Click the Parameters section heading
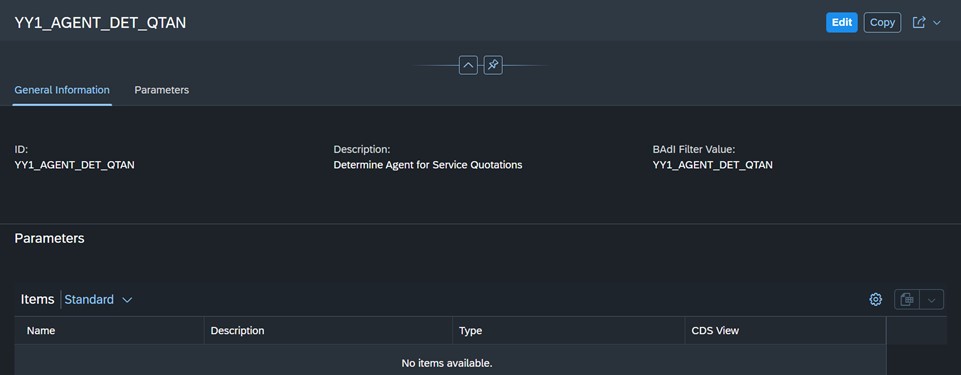 click(x=50, y=238)
